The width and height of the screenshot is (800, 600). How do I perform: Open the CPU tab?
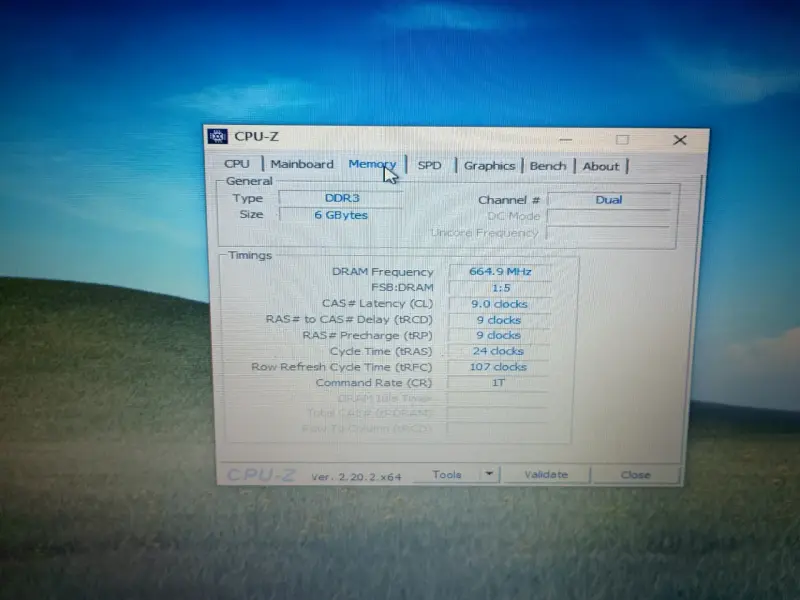coord(237,164)
